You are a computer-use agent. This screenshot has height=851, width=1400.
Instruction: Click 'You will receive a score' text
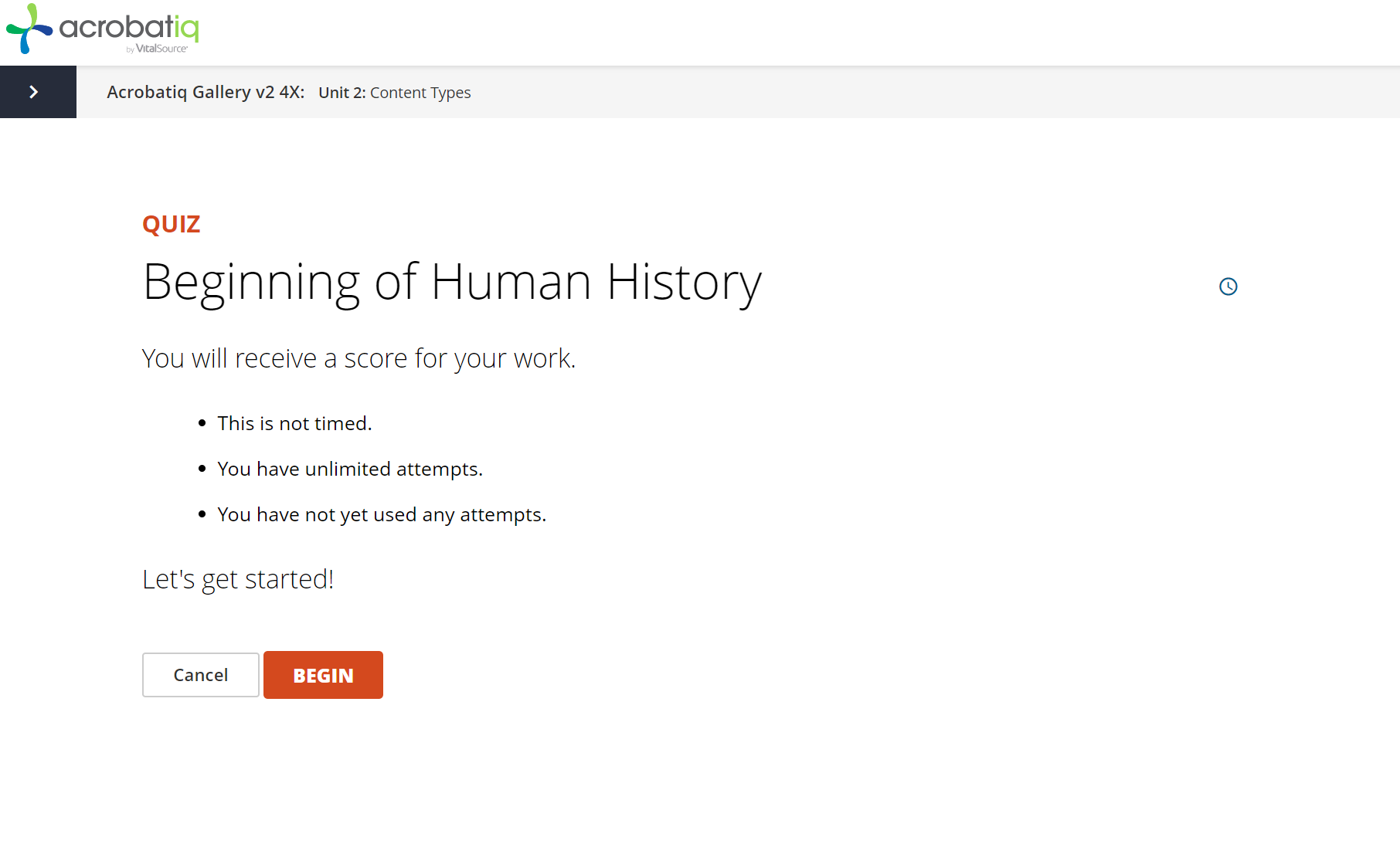[x=358, y=358]
